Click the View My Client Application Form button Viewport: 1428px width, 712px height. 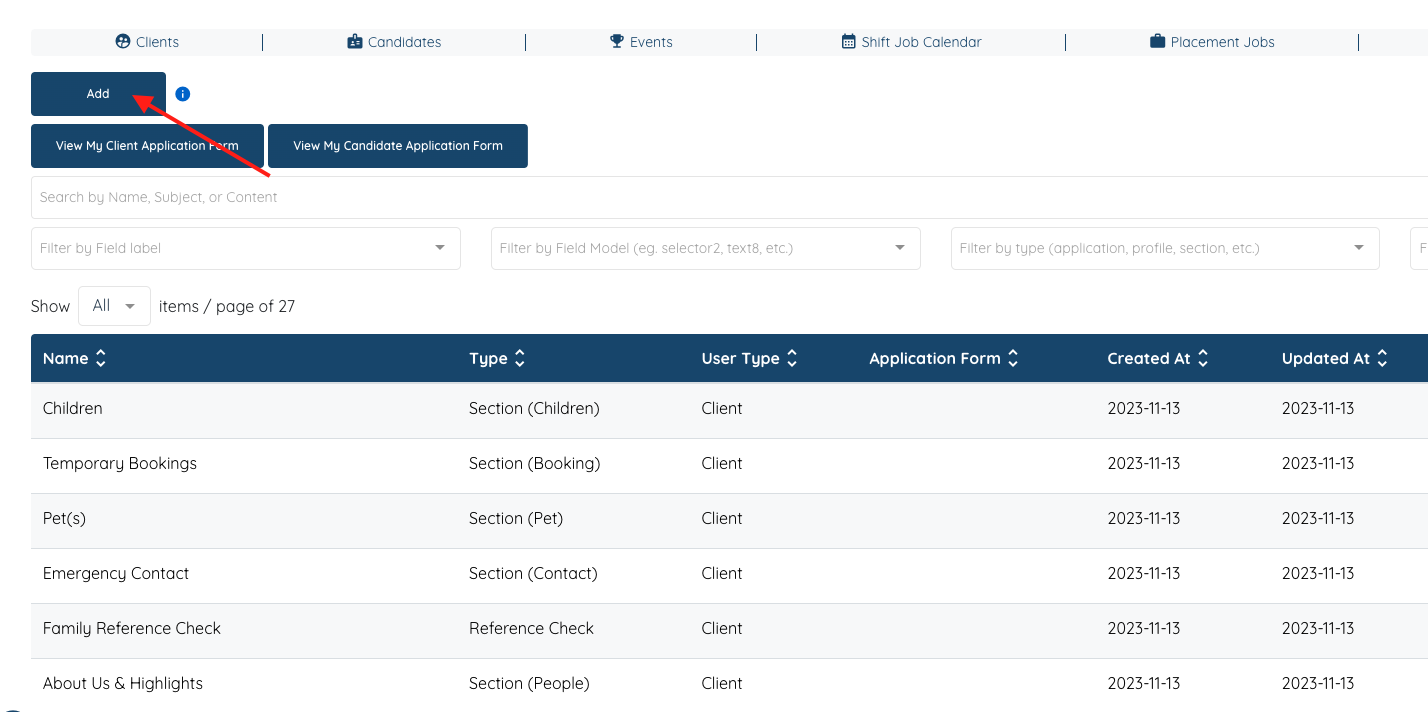tap(147, 145)
